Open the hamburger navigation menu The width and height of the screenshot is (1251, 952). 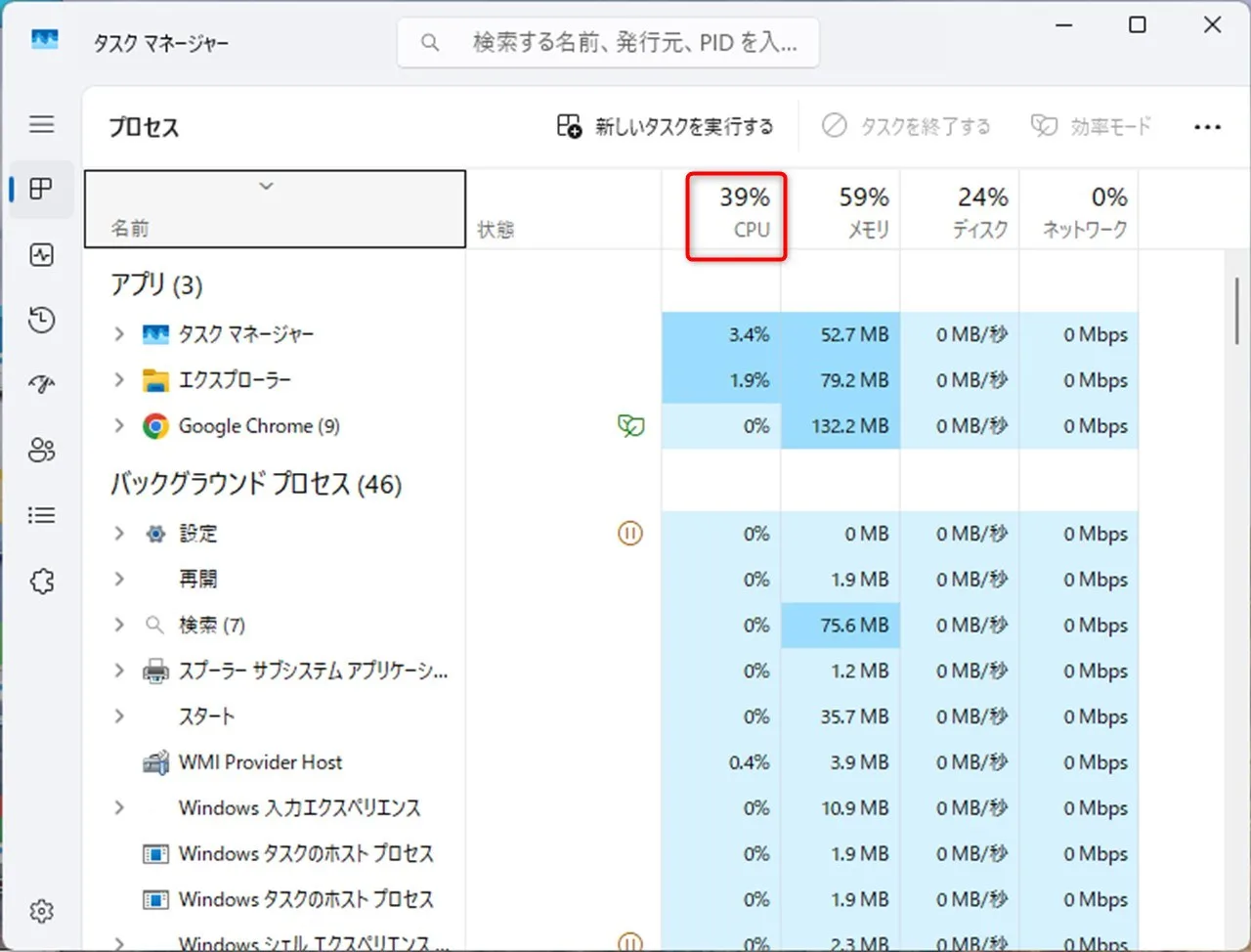41,124
